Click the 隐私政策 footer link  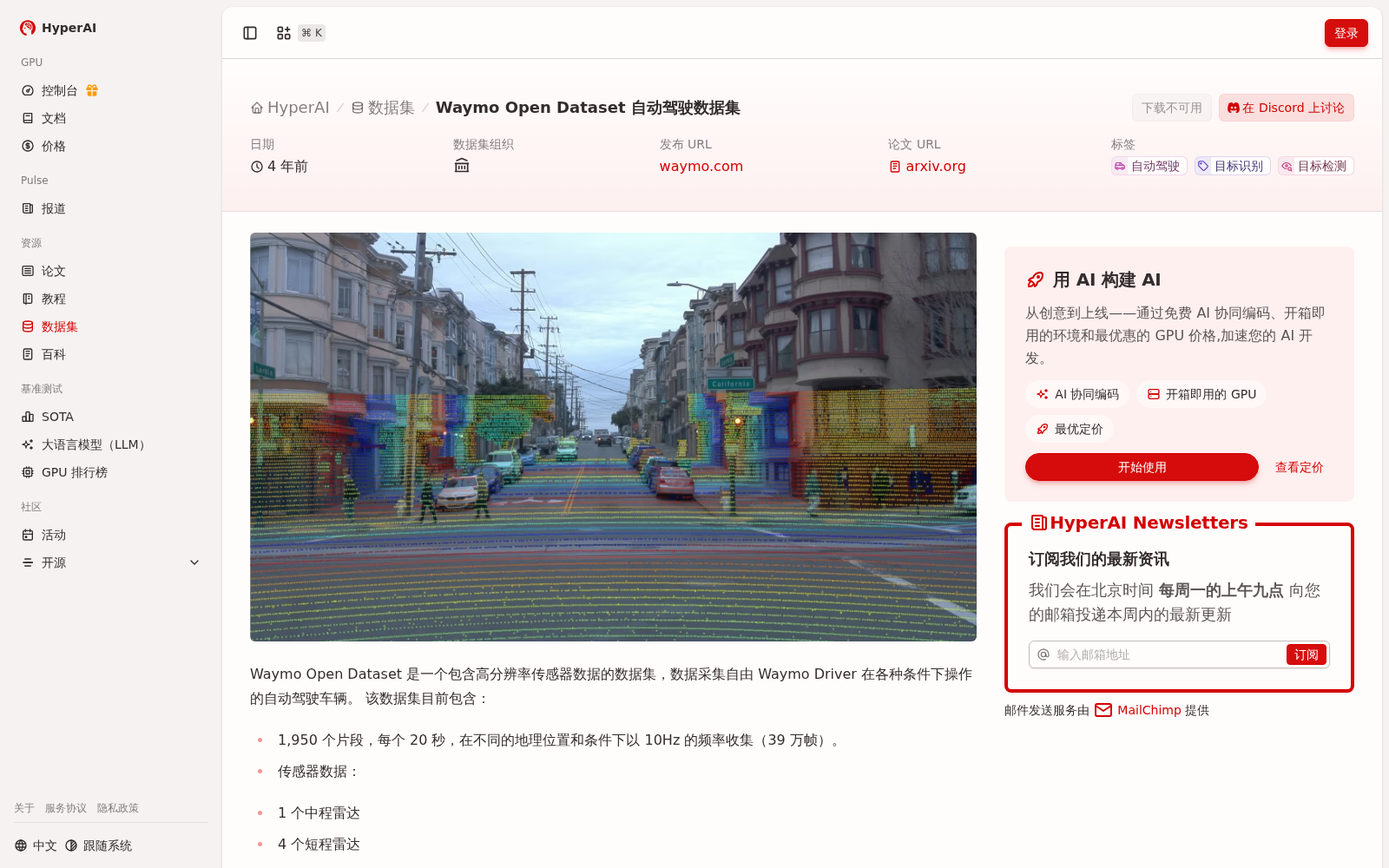118,808
